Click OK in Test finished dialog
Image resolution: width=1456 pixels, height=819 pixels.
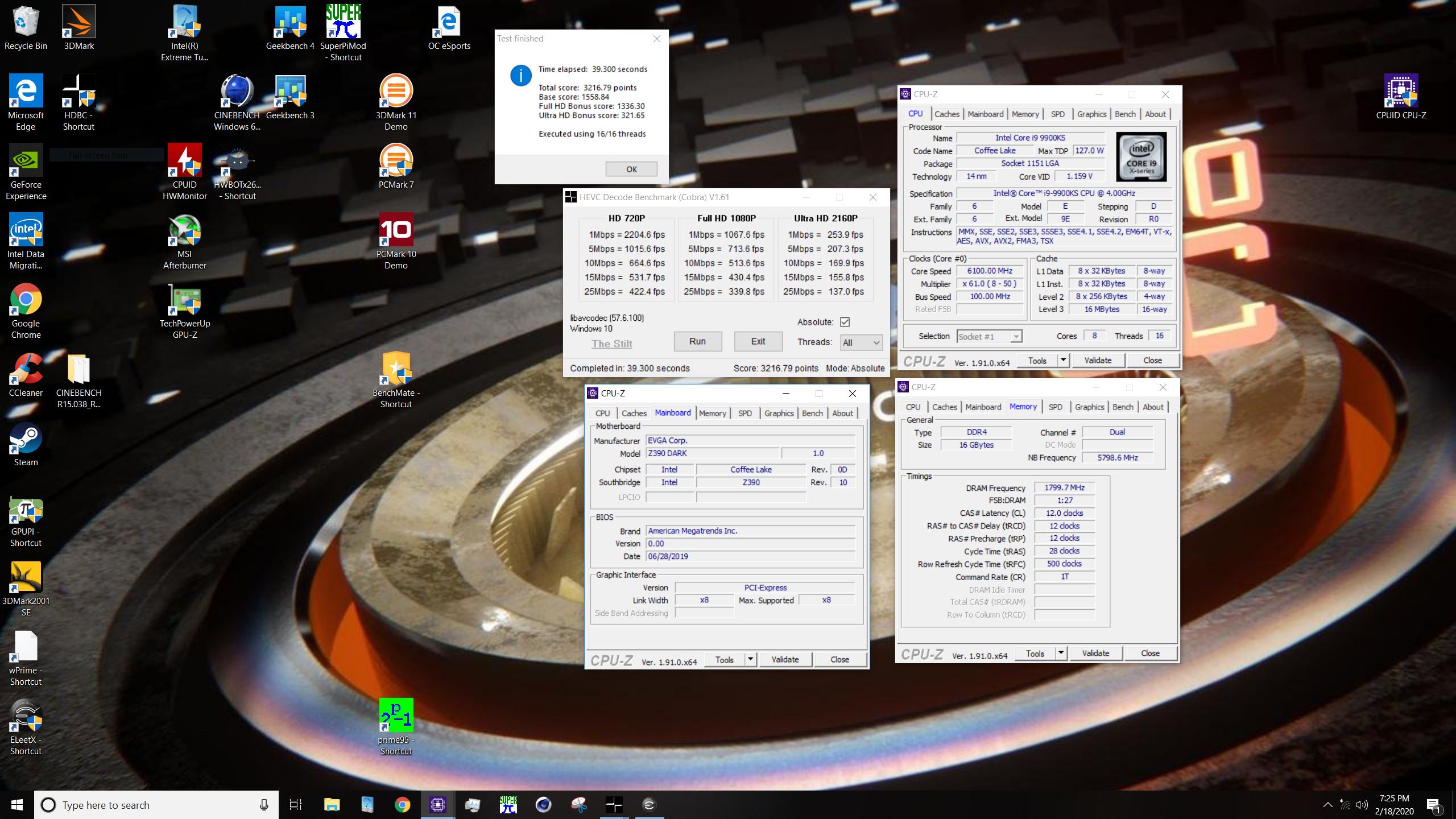[631, 169]
